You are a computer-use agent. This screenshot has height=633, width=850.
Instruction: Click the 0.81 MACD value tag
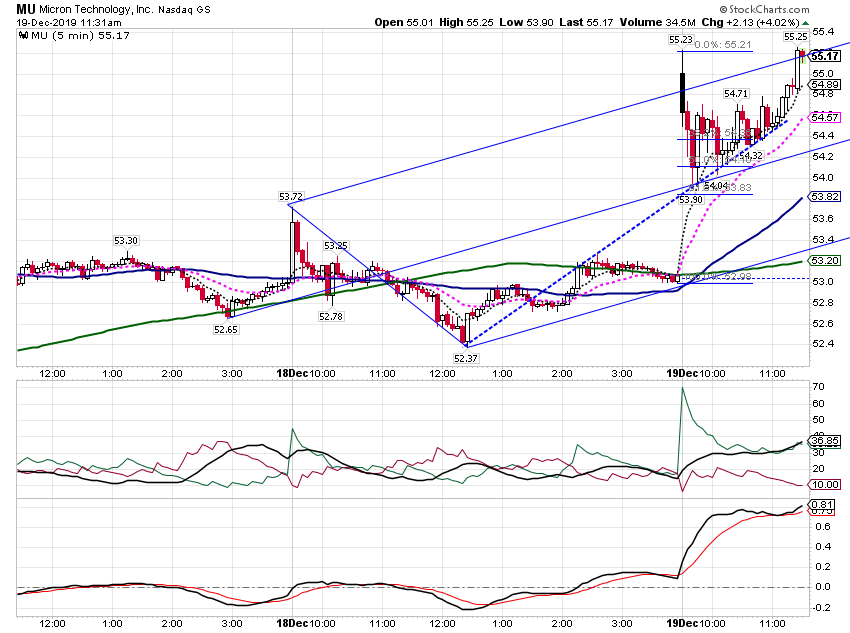[823, 505]
